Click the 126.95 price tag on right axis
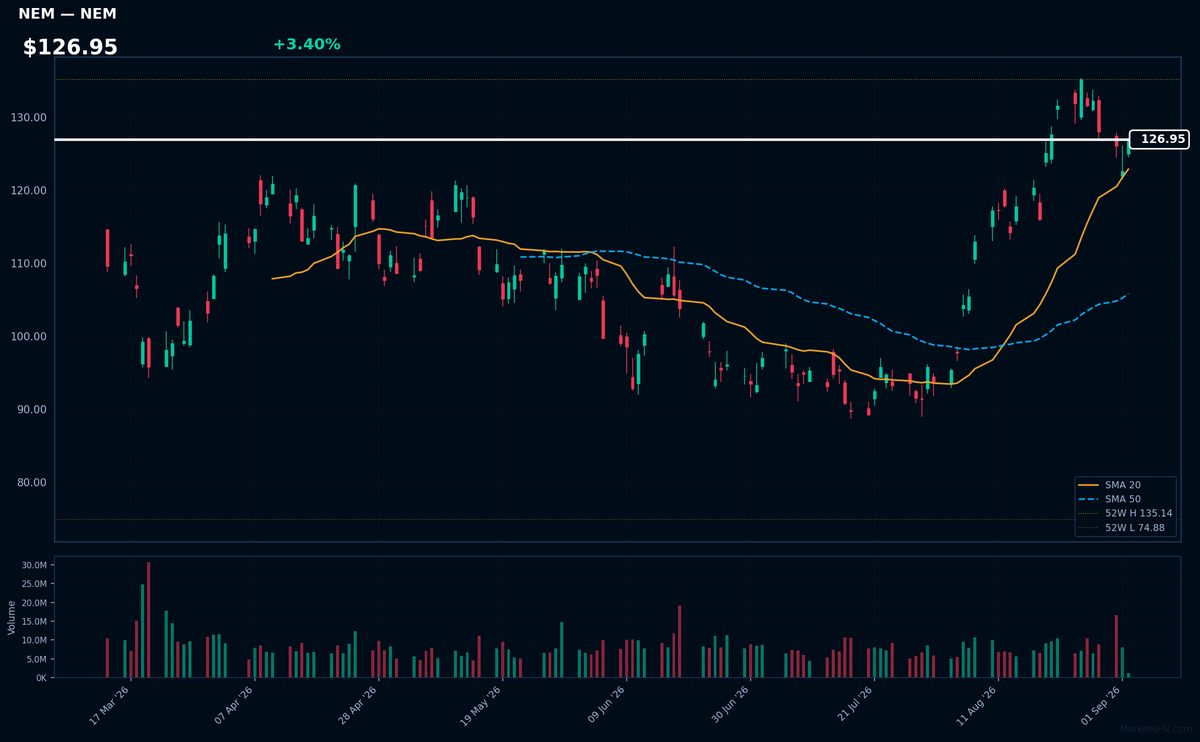The height and width of the screenshot is (742, 1200). pos(1159,139)
